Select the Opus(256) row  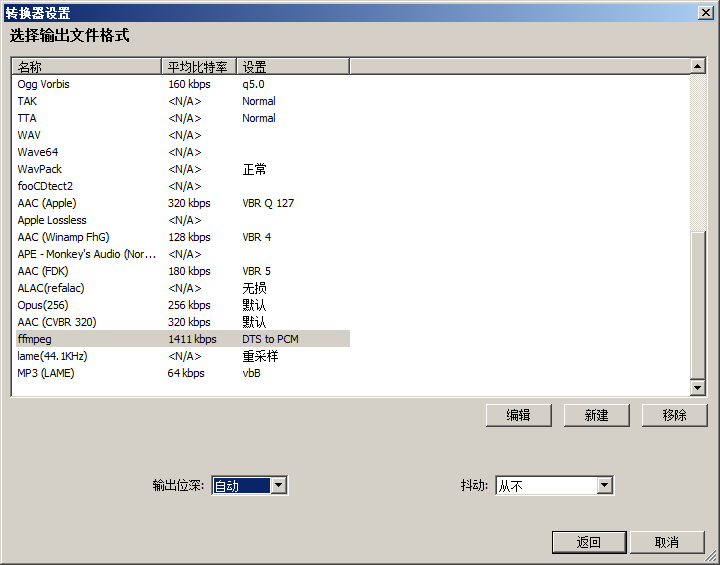point(183,305)
